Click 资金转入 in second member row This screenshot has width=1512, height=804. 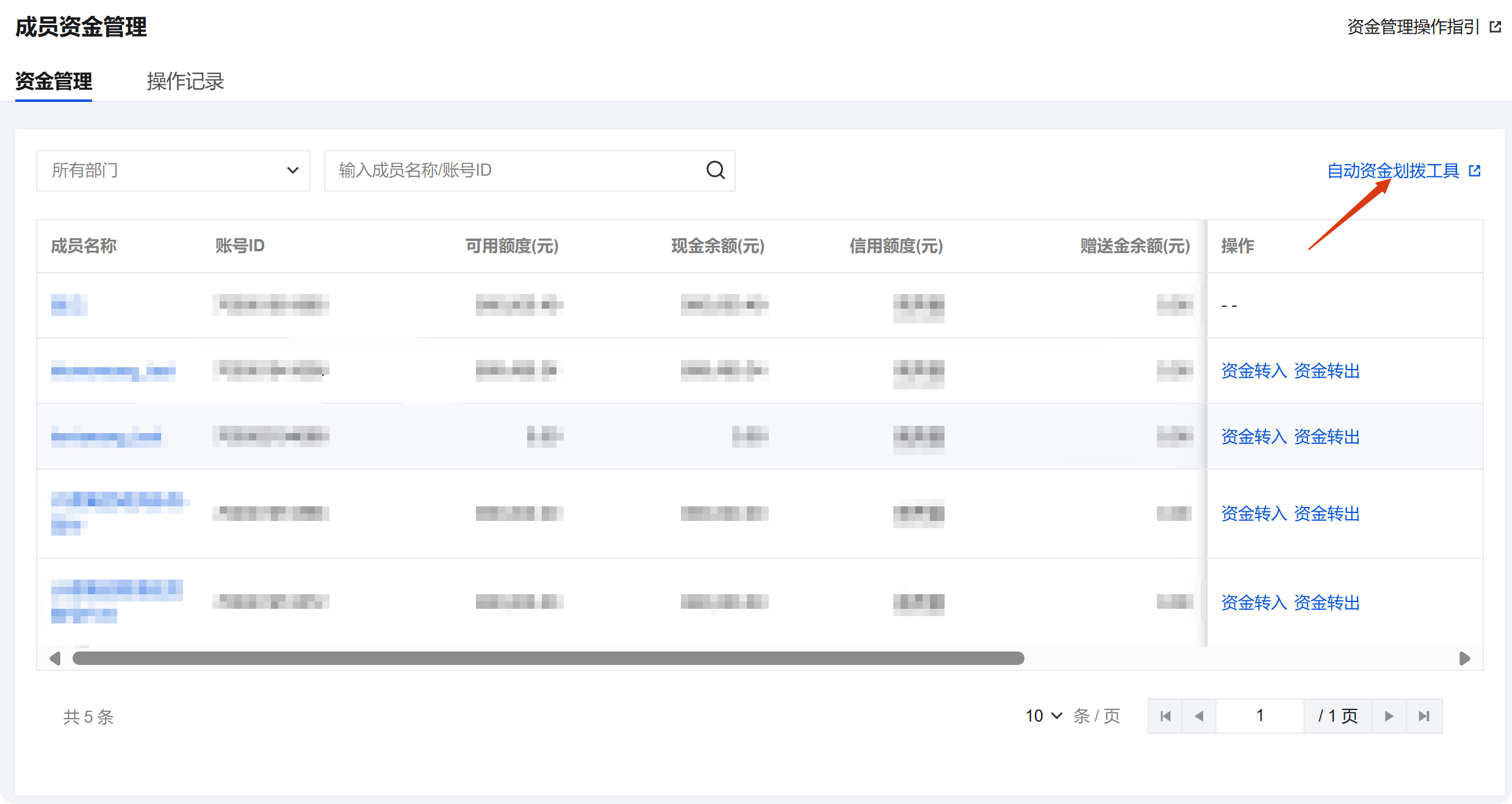(x=1253, y=371)
